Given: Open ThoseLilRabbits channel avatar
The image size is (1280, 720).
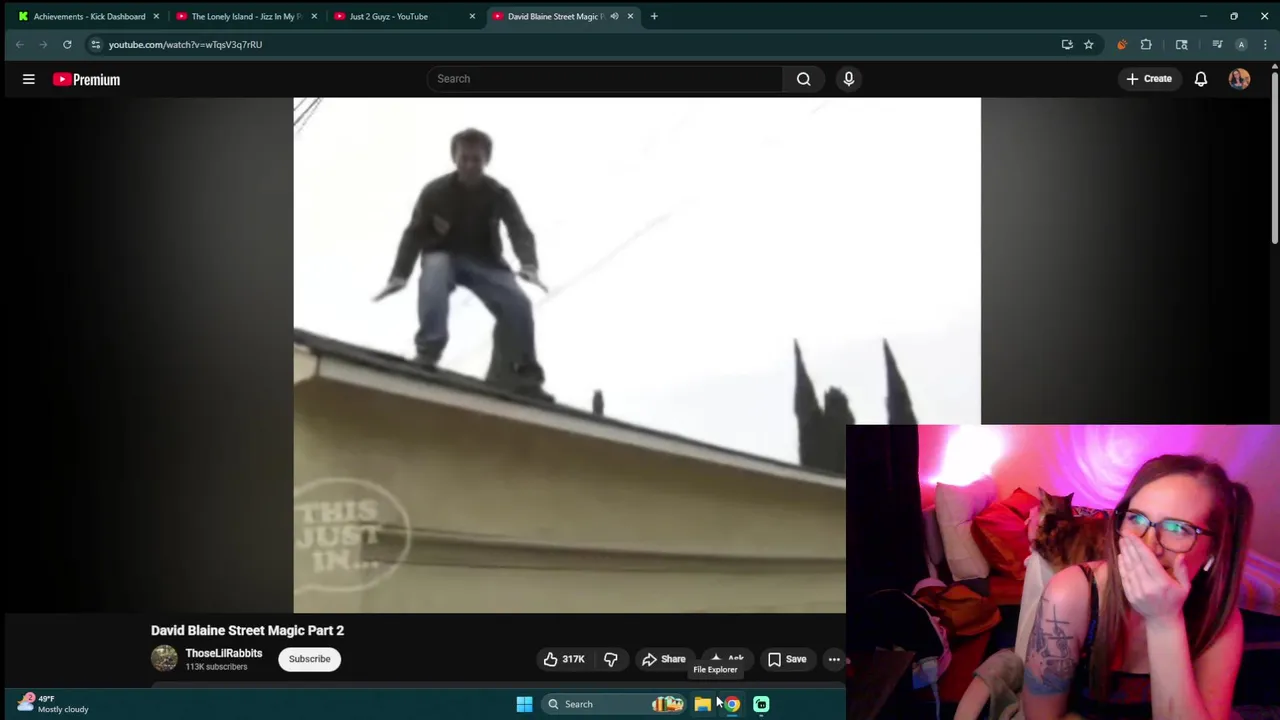Looking at the screenshot, I should [x=164, y=658].
